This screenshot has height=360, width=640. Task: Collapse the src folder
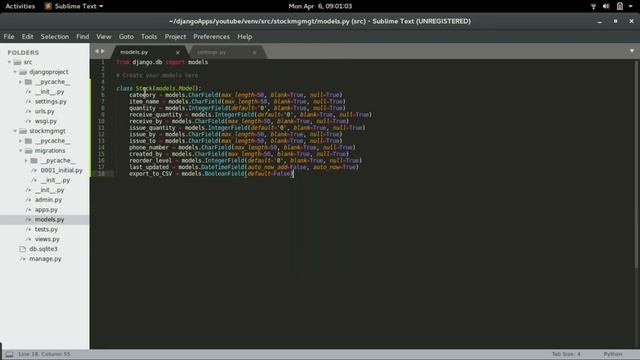9,62
